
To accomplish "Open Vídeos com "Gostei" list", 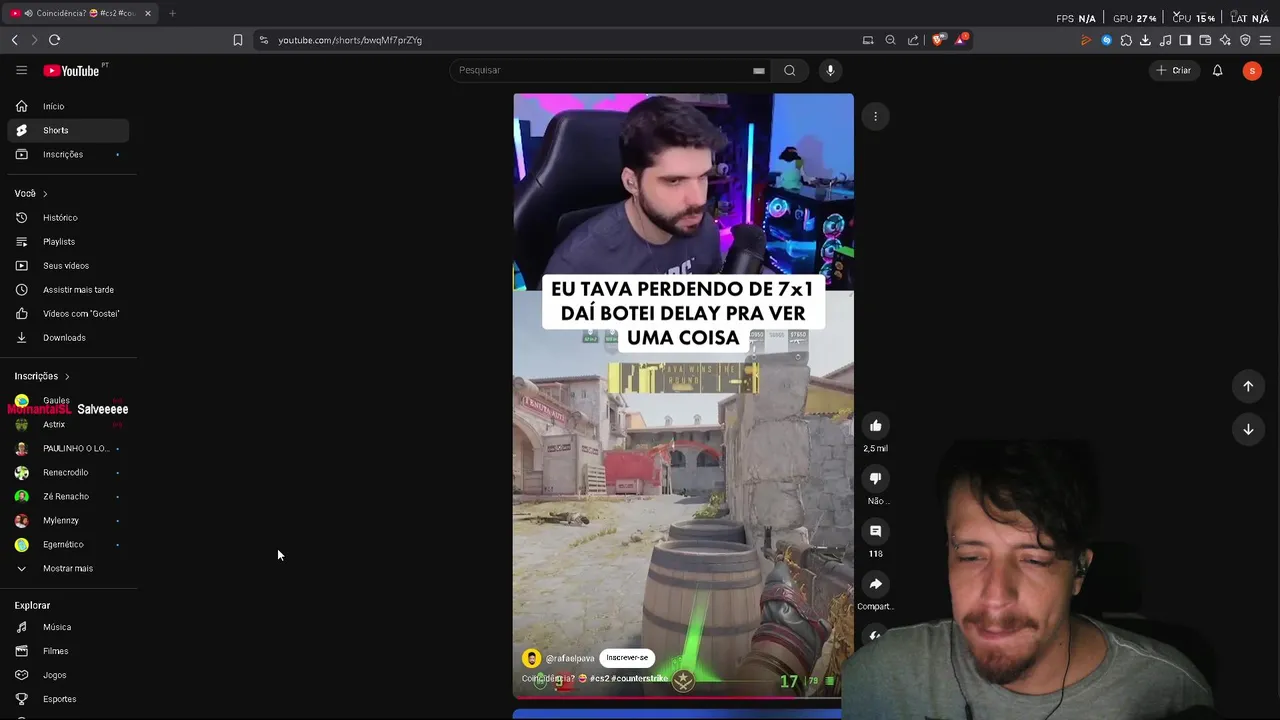I will click(x=68, y=313).
